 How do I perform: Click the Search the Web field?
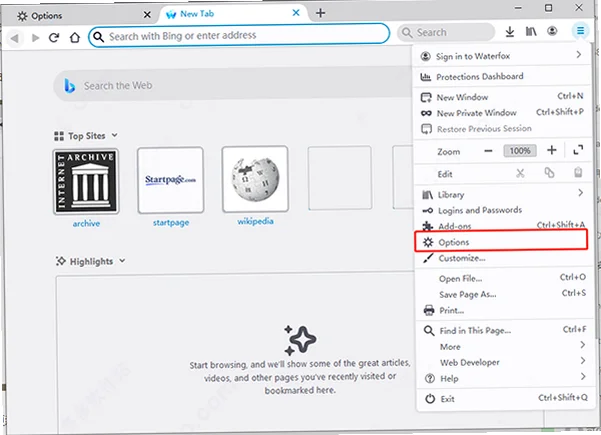point(234,85)
